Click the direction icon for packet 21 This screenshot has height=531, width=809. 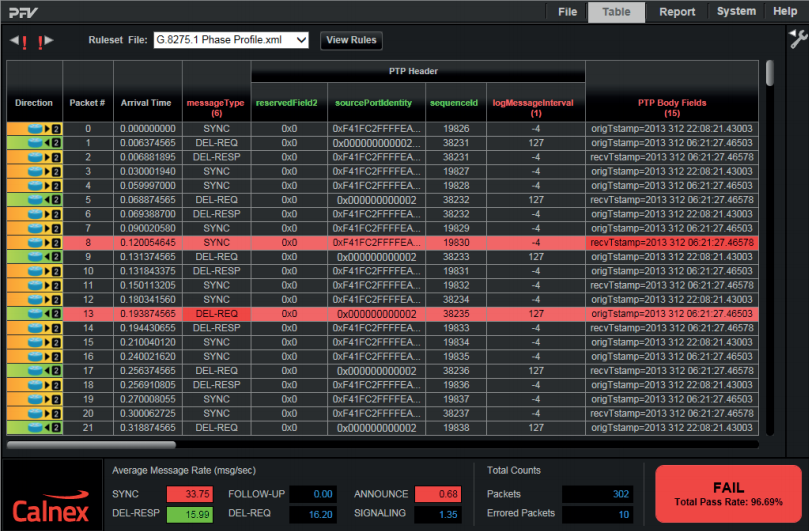pos(34,428)
